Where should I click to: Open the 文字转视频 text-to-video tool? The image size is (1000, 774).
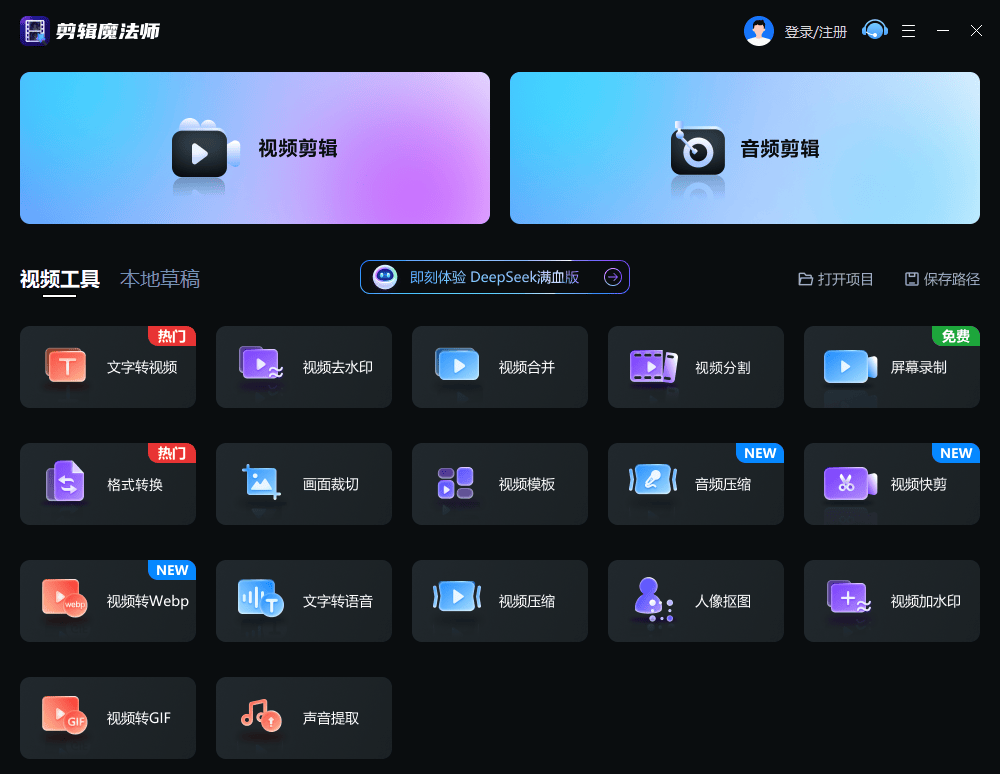tap(108, 367)
